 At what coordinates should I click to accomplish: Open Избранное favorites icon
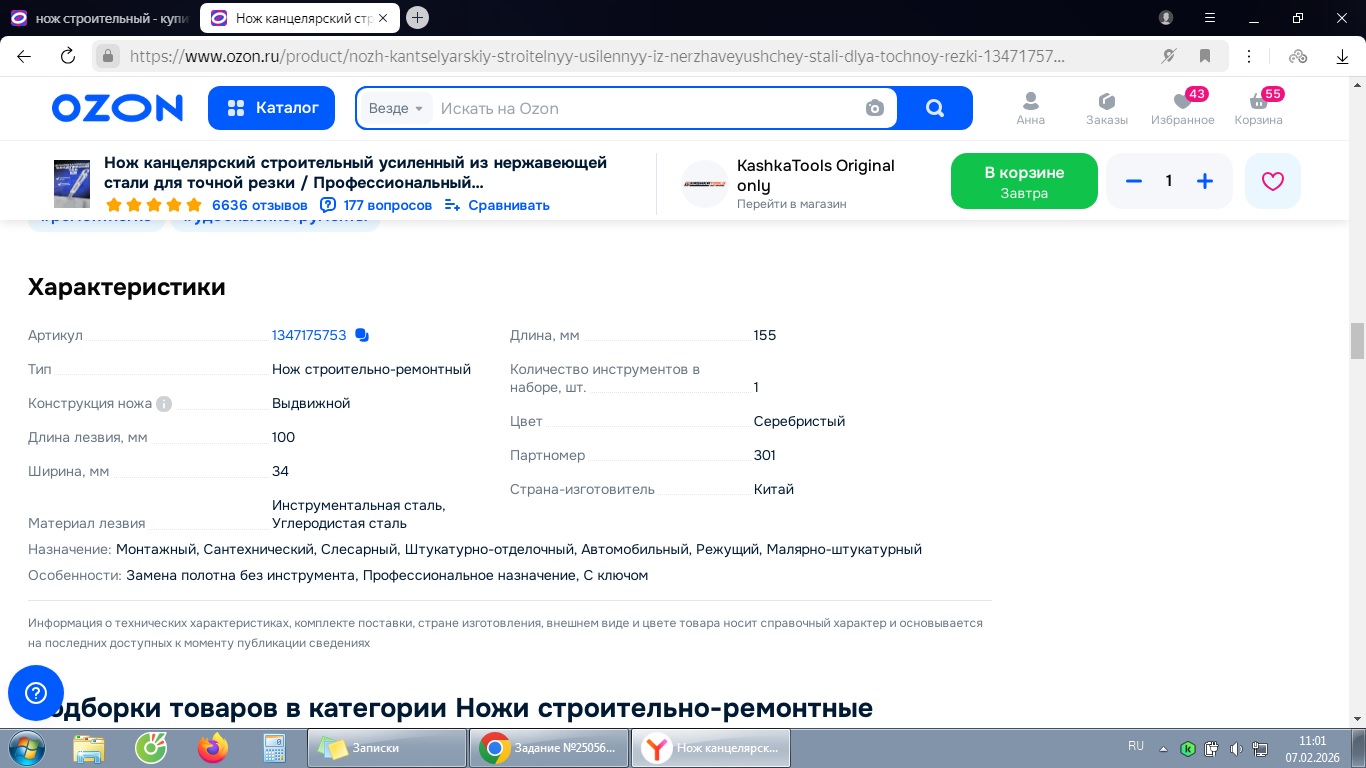click(1182, 109)
